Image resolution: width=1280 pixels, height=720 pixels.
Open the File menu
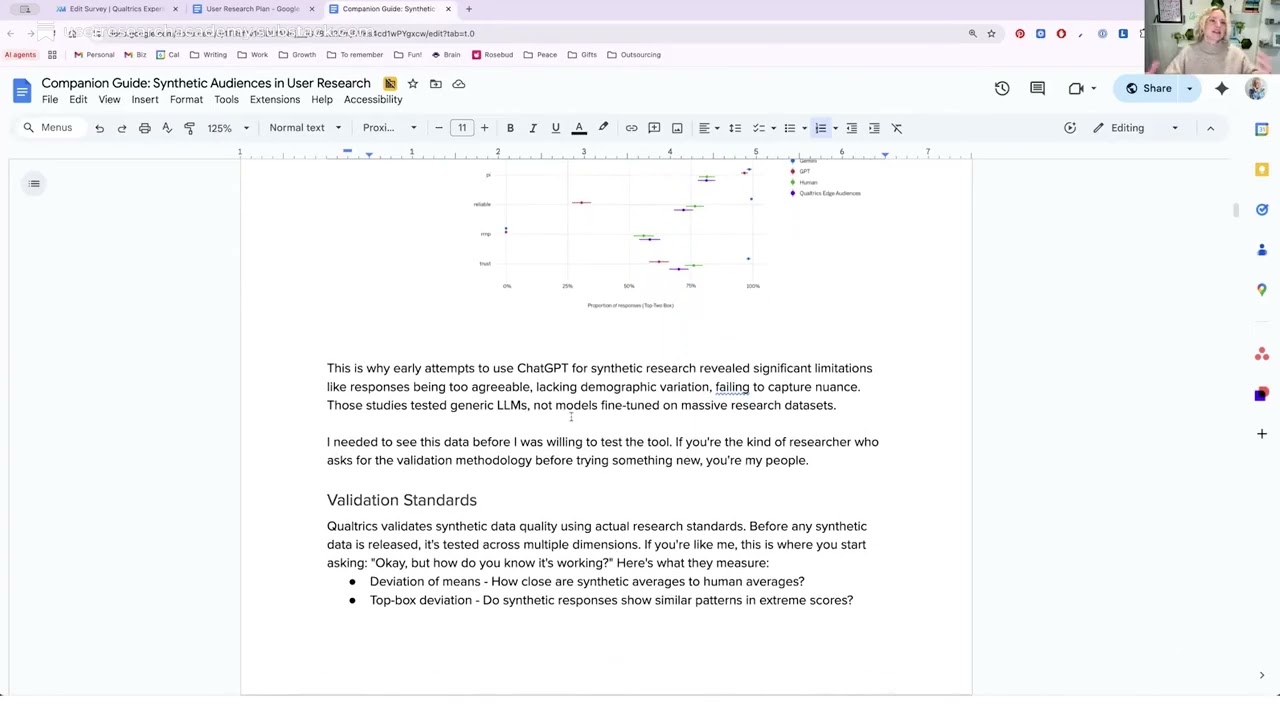click(x=50, y=100)
